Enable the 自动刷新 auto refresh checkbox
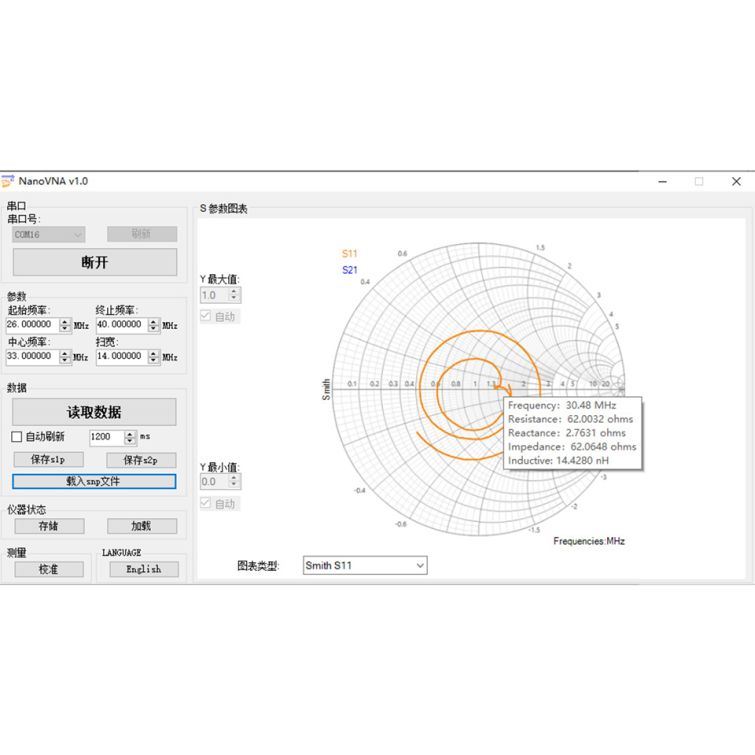This screenshot has height=755, width=755. (16, 437)
